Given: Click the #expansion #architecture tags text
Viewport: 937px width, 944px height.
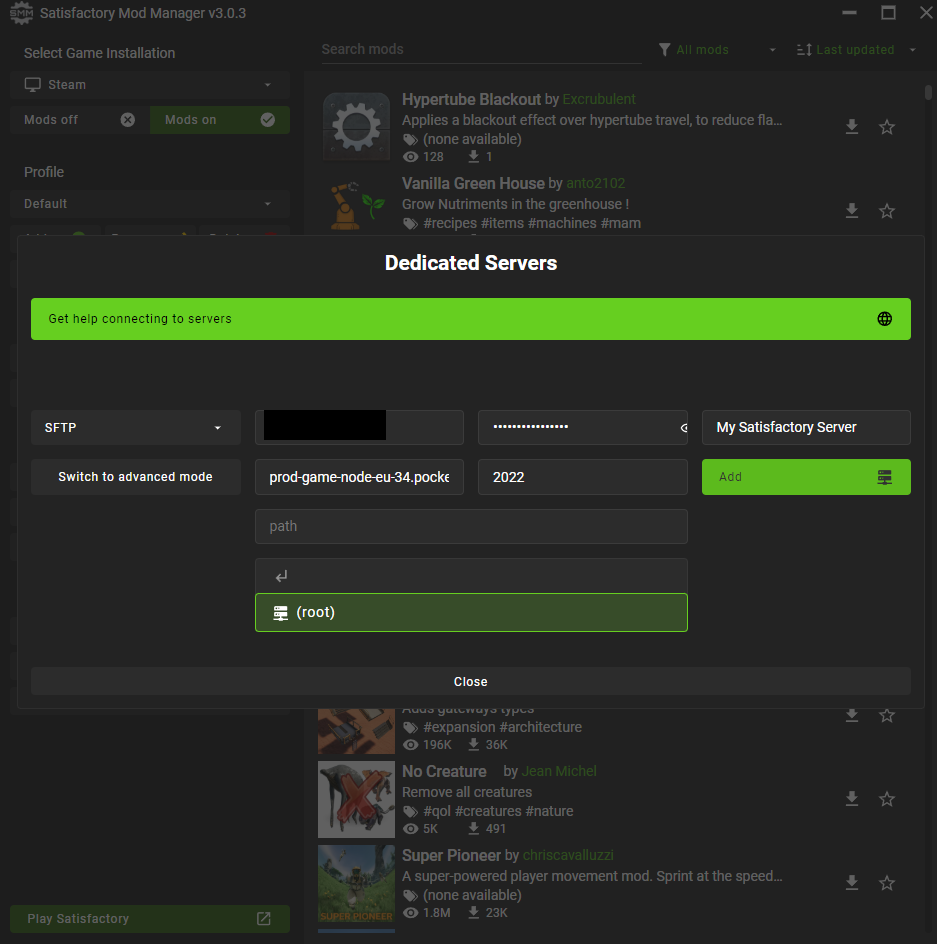Looking at the screenshot, I should pyautogui.click(x=502, y=727).
